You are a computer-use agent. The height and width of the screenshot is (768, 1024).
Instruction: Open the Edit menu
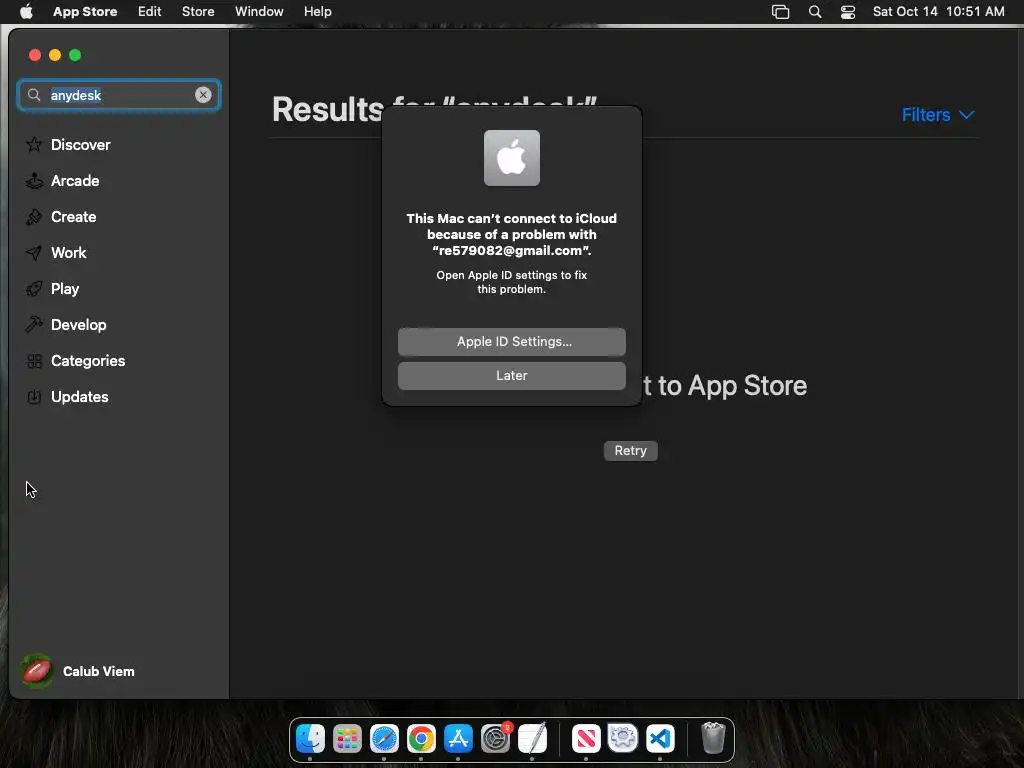(150, 11)
